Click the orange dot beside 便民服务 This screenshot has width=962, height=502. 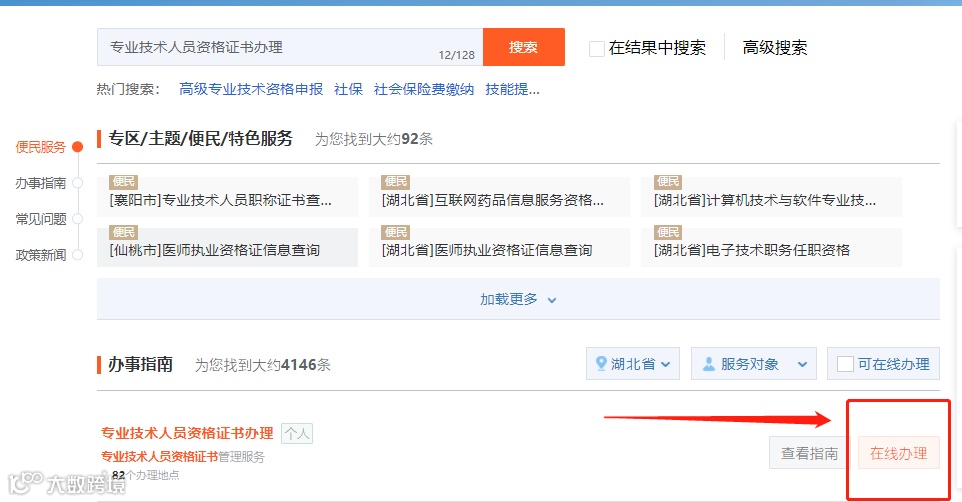click(77, 147)
